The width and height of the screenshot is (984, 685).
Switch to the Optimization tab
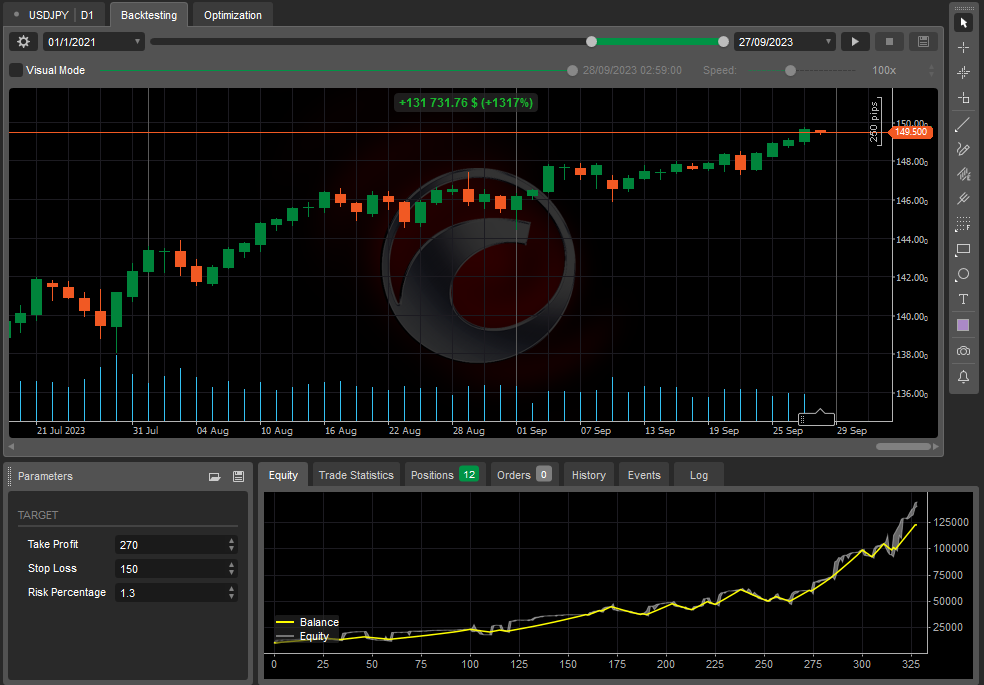point(232,15)
